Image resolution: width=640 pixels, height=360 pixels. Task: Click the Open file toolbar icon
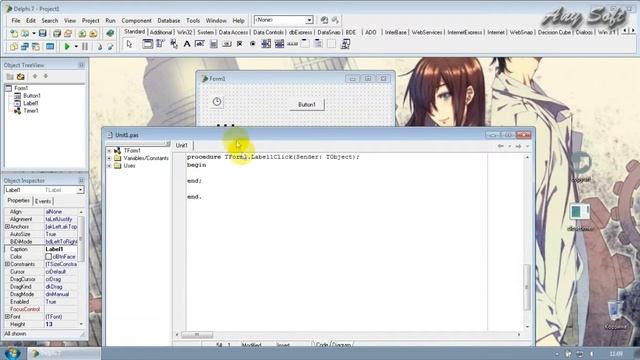pyautogui.click(x=24, y=33)
